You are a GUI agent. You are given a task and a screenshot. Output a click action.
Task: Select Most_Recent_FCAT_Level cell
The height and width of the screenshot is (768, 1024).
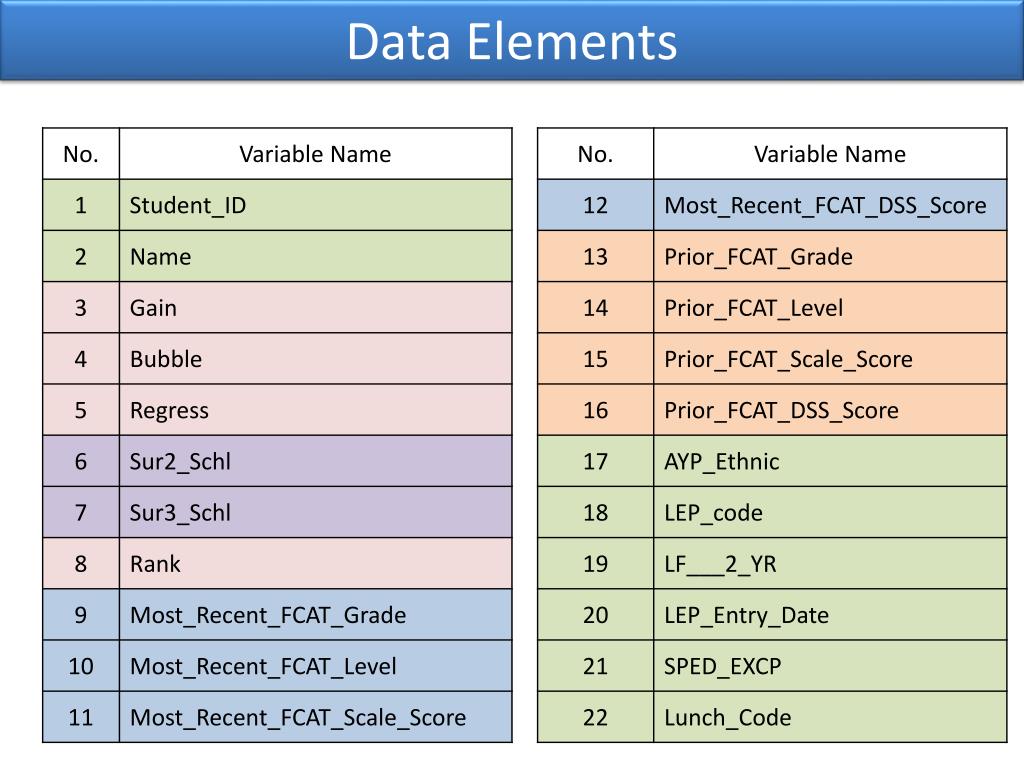tap(315, 666)
